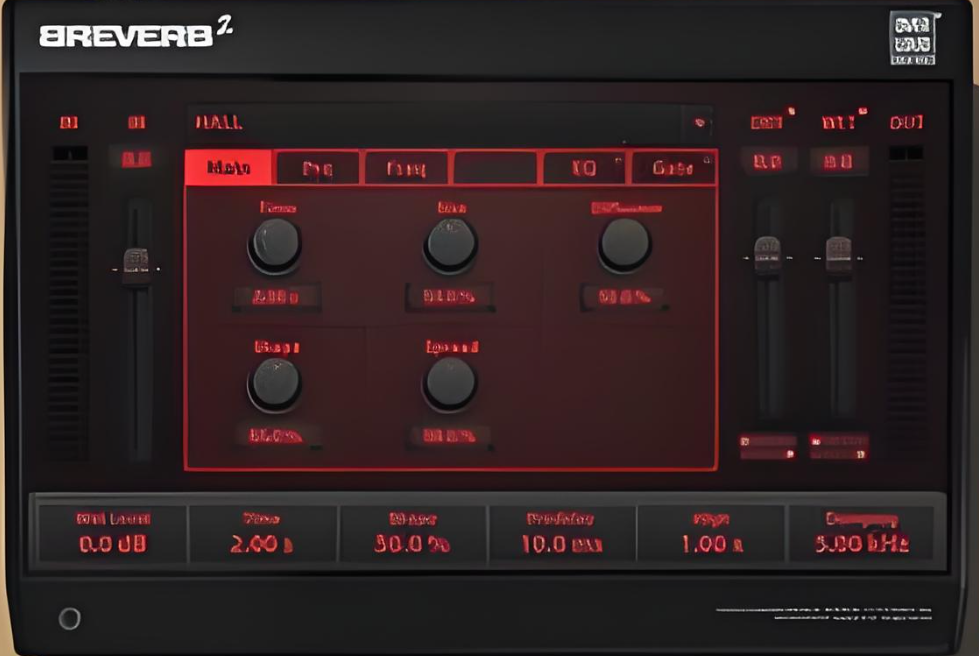Click the 2.00 s cell in the bottom bar
Viewport: 979px width, 656px height.
point(262,534)
